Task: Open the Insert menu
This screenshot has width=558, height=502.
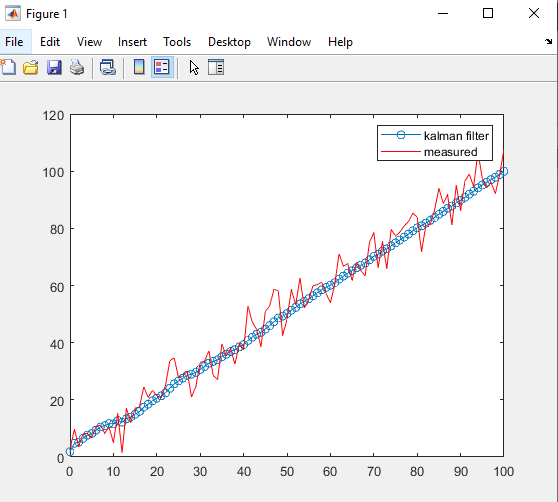Action: click(132, 42)
